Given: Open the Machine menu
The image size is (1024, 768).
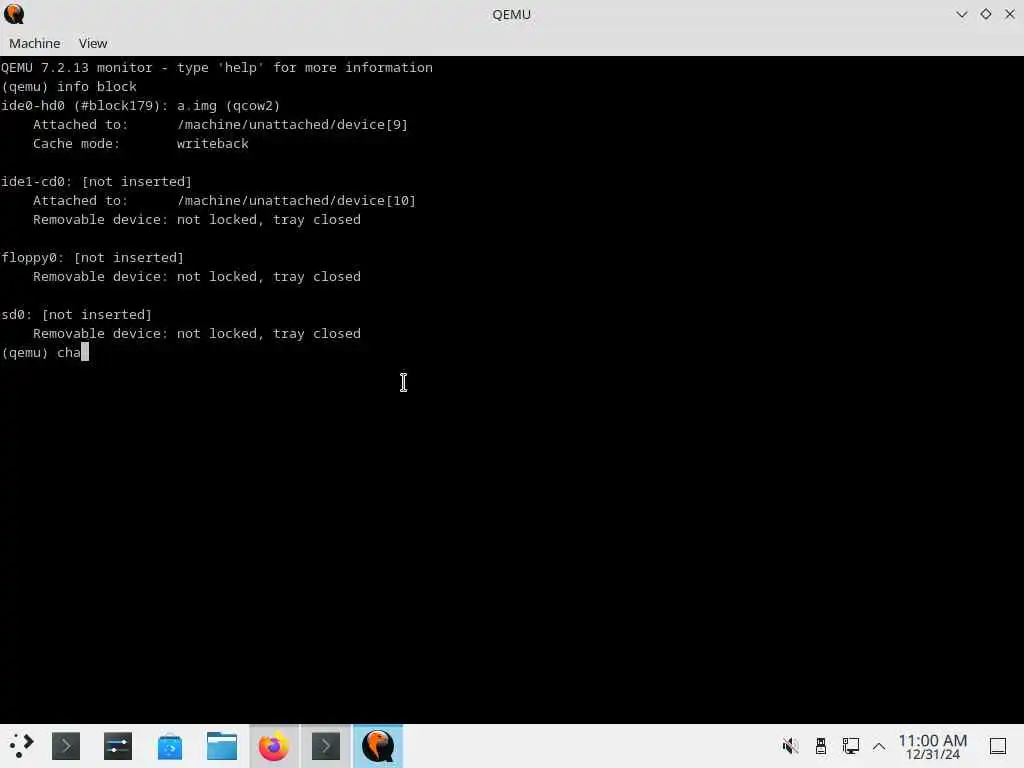Looking at the screenshot, I should pyautogui.click(x=35, y=43).
